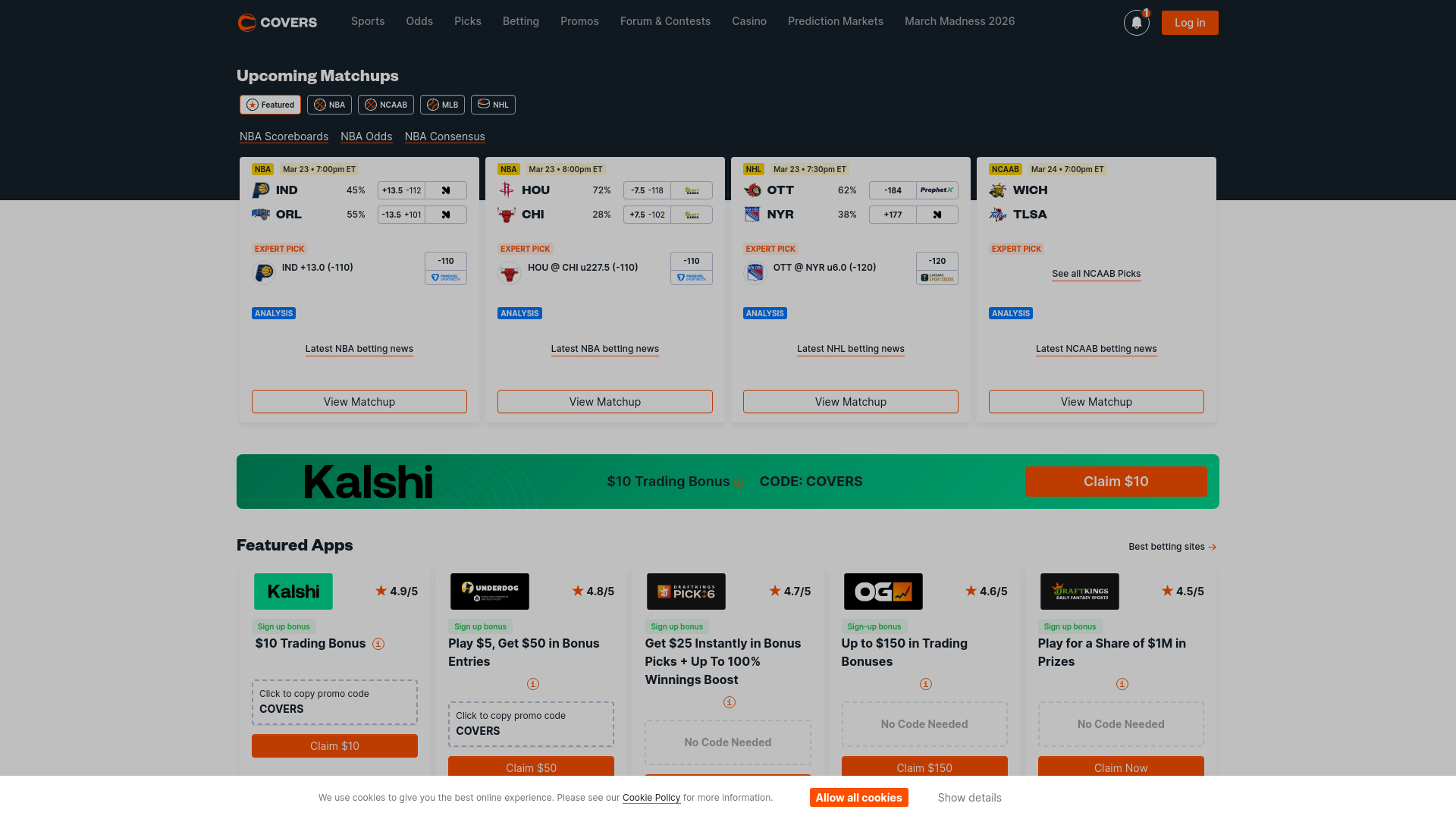1456x819 pixels.
Task: Open the notifications bell icon
Action: coord(1136,23)
